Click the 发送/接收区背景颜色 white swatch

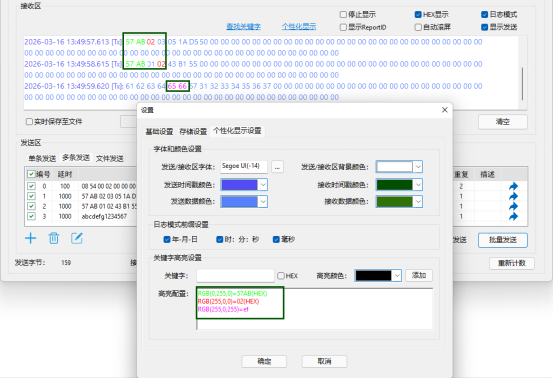pyautogui.click(x=395, y=167)
